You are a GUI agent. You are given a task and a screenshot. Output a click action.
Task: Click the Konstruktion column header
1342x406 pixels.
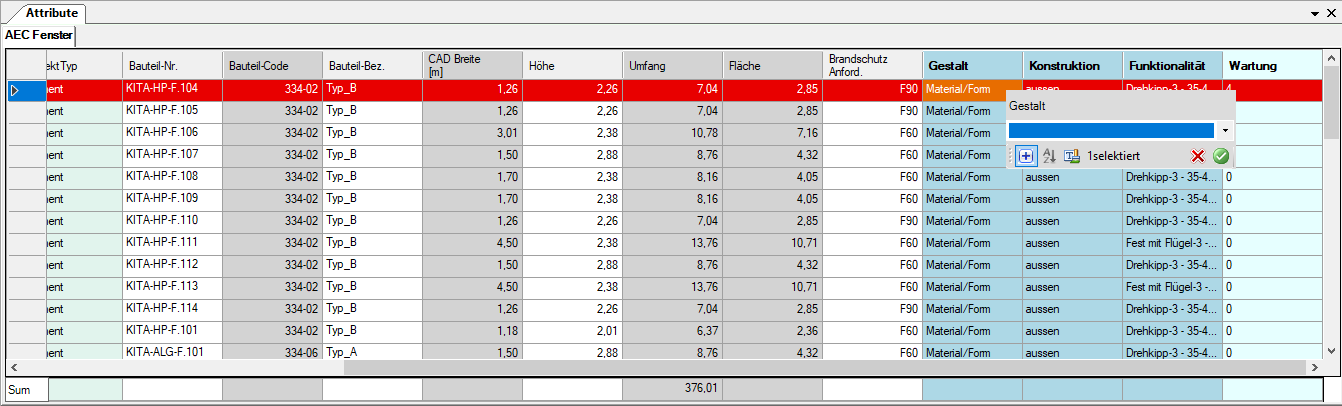pyautogui.click(x=1072, y=65)
